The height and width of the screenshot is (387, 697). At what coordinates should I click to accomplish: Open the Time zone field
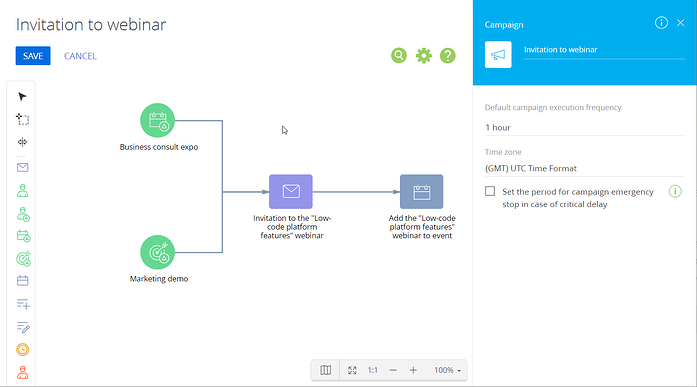coord(585,168)
